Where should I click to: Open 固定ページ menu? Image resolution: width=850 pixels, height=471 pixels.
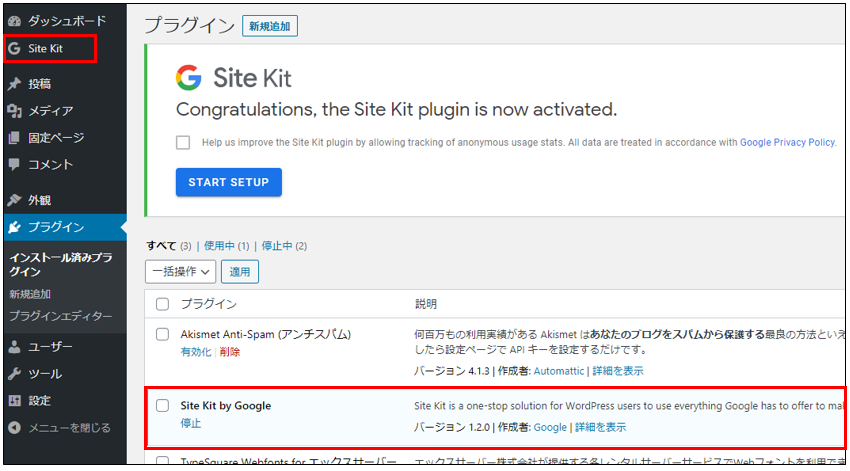click(x=56, y=138)
